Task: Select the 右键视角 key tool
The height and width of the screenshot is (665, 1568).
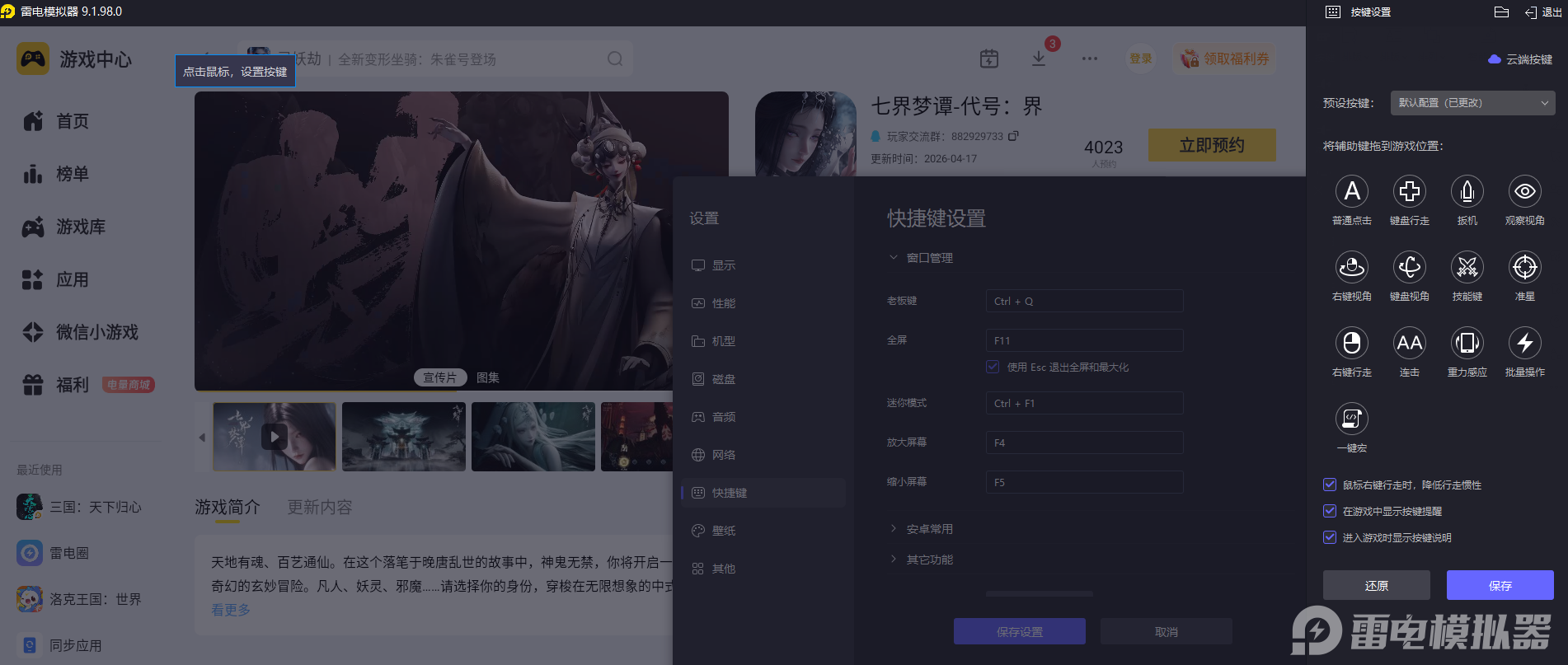Action: click(x=1352, y=267)
